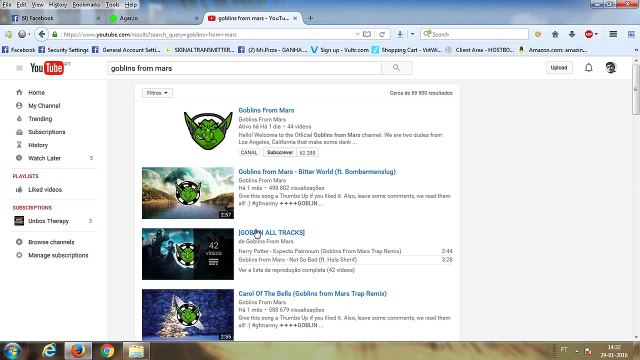Focus the Firefox Search box
The height and width of the screenshot is (360, 640).
pyautogui.click(x=474, y=34)
